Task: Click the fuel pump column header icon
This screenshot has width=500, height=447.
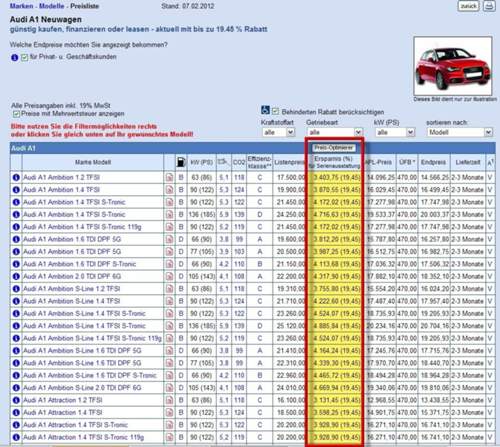Action: tap(181, 162)
